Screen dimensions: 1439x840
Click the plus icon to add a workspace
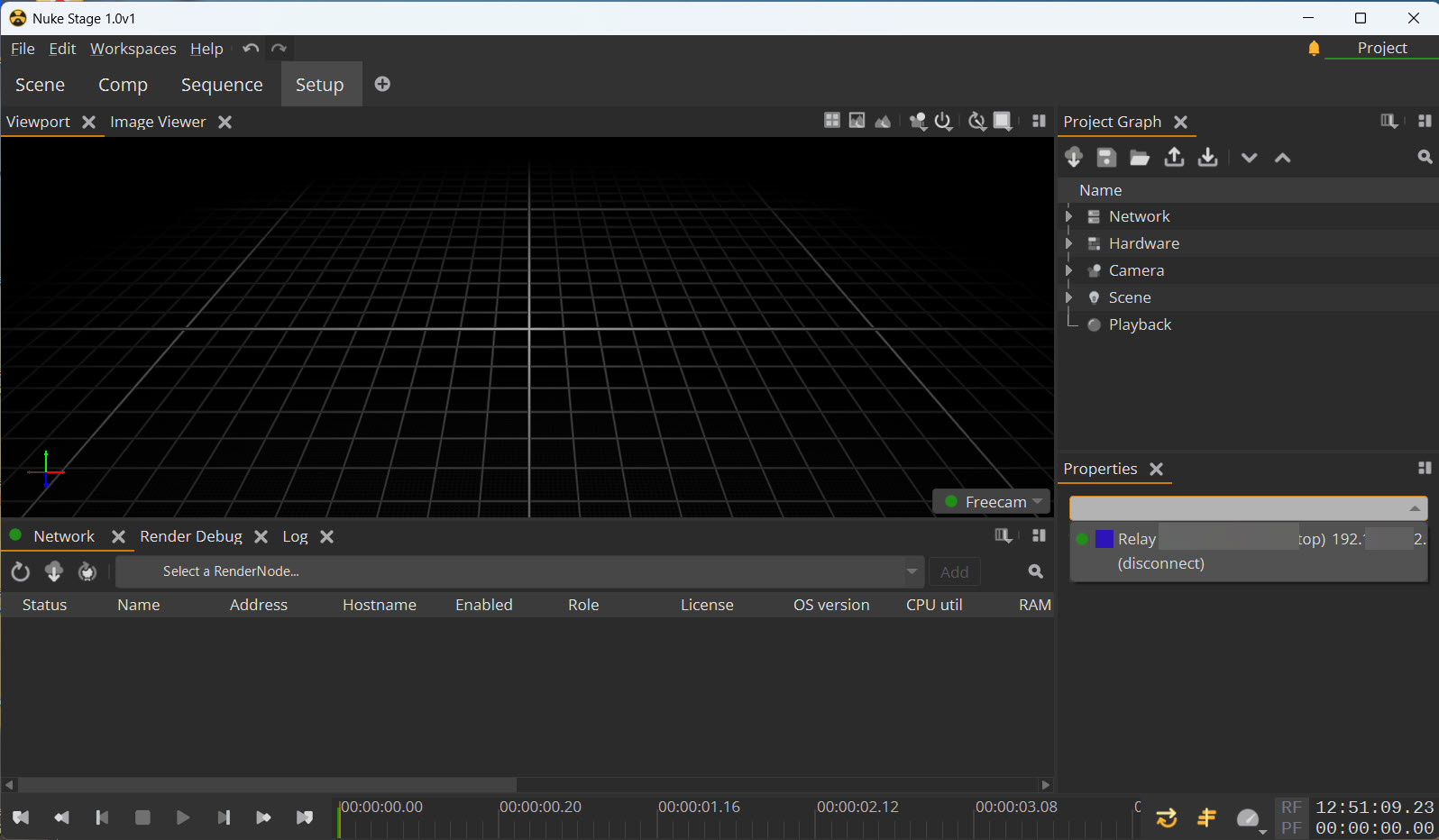click(x=382, y=84)
